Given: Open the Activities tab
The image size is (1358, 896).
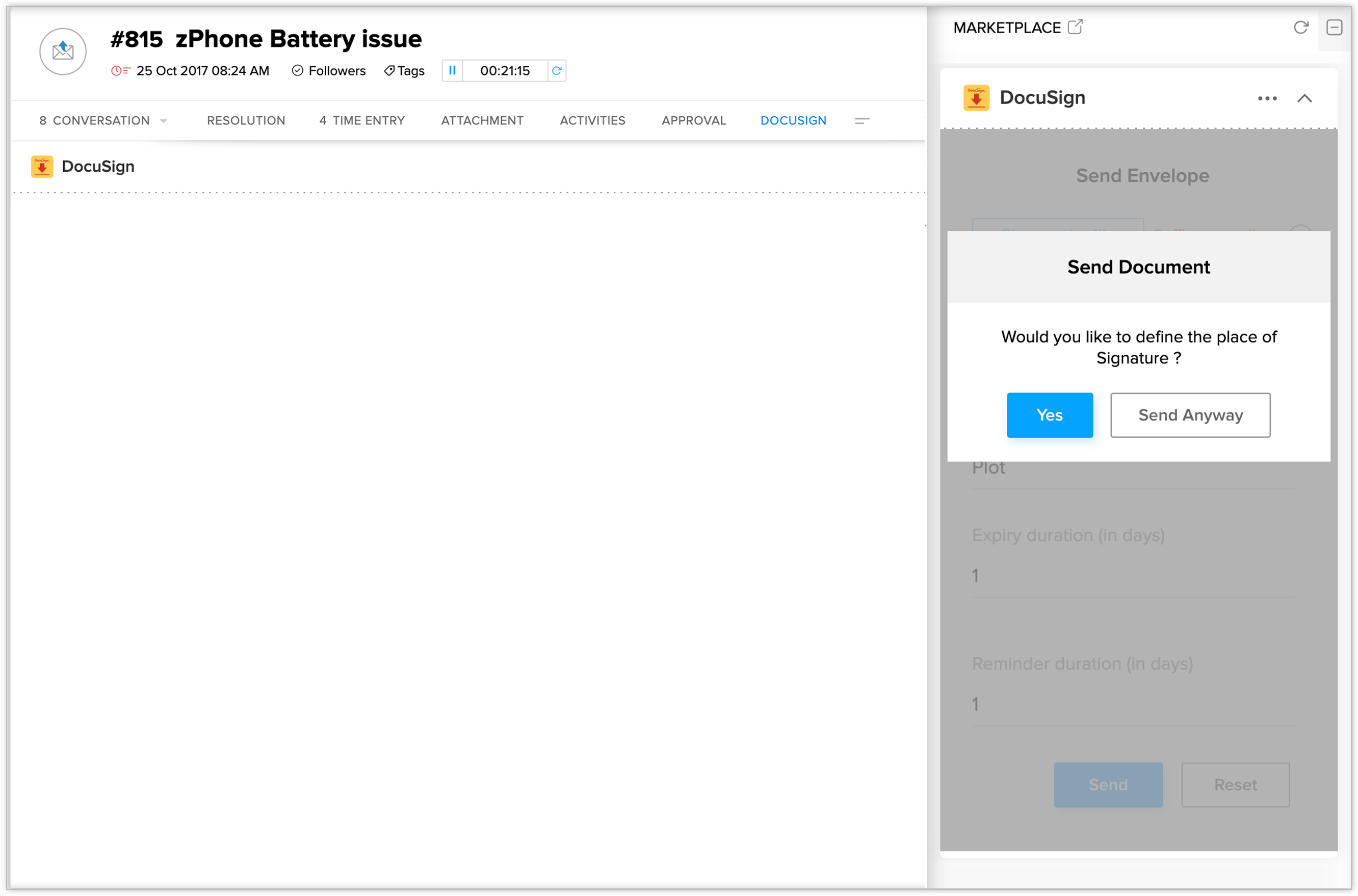Looking at the screenshot, I should click(592, 121).
